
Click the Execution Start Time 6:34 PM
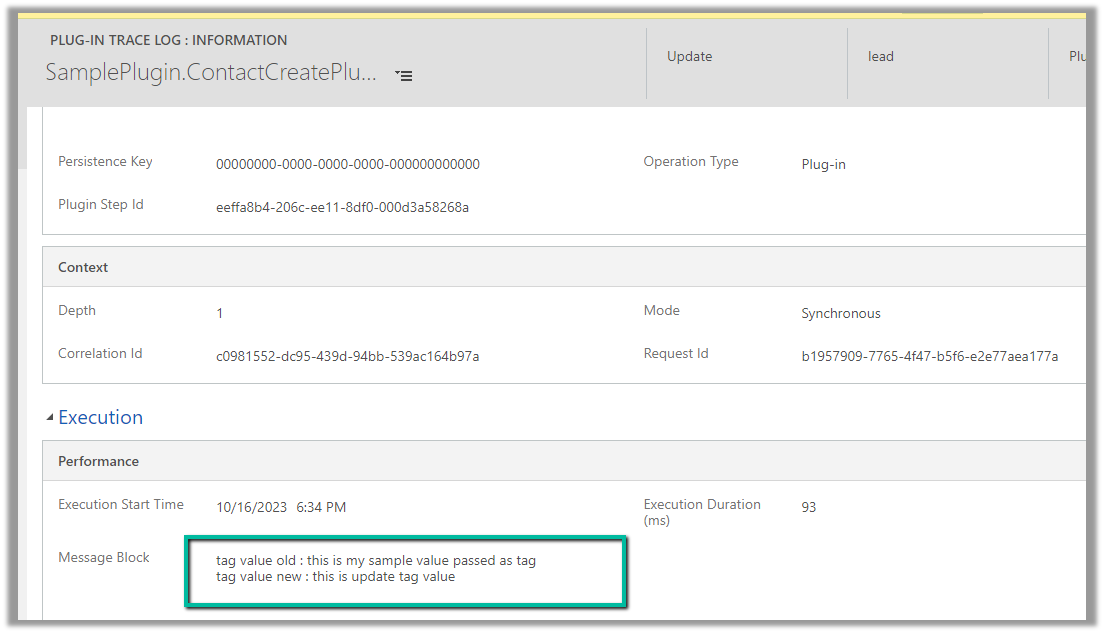click(321, 507)
